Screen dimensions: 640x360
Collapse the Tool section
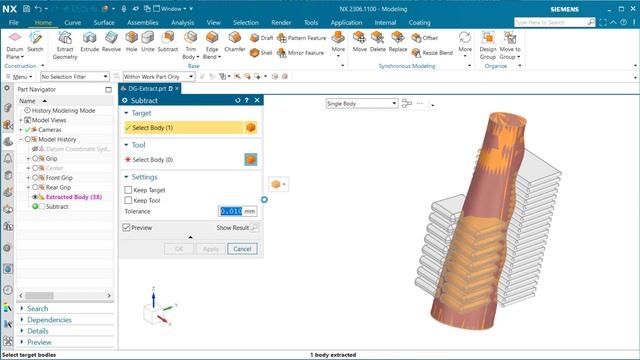click(x=126, y=145)
